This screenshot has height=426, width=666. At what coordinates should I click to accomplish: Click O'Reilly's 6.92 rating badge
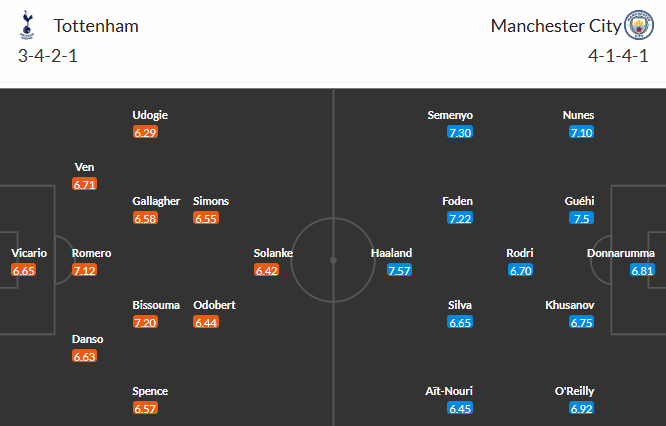coord(581,408)
